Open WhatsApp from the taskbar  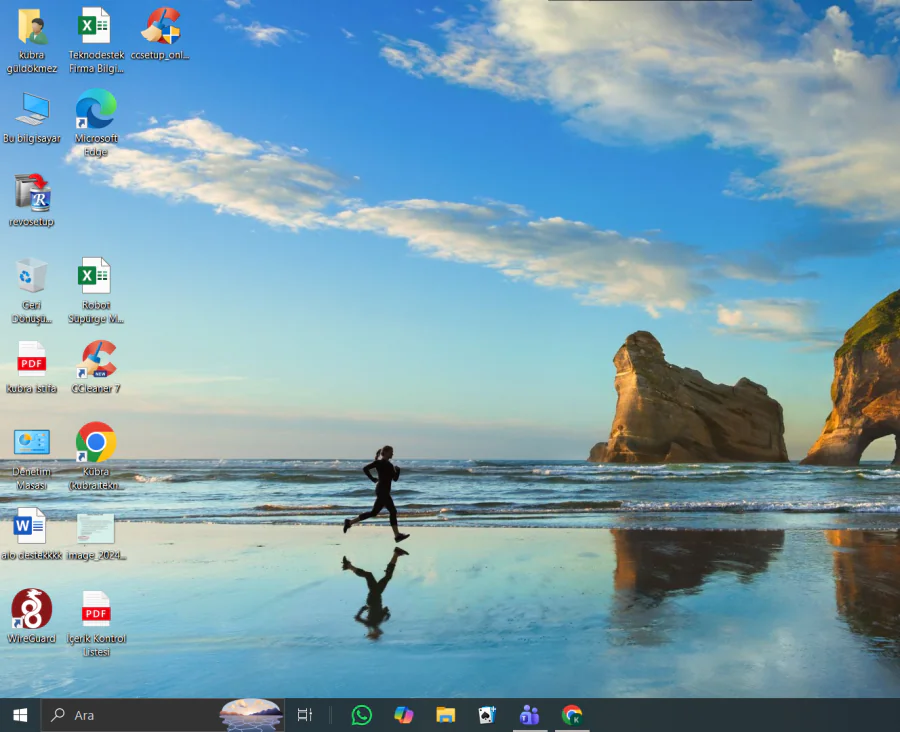tap(361, 715)
